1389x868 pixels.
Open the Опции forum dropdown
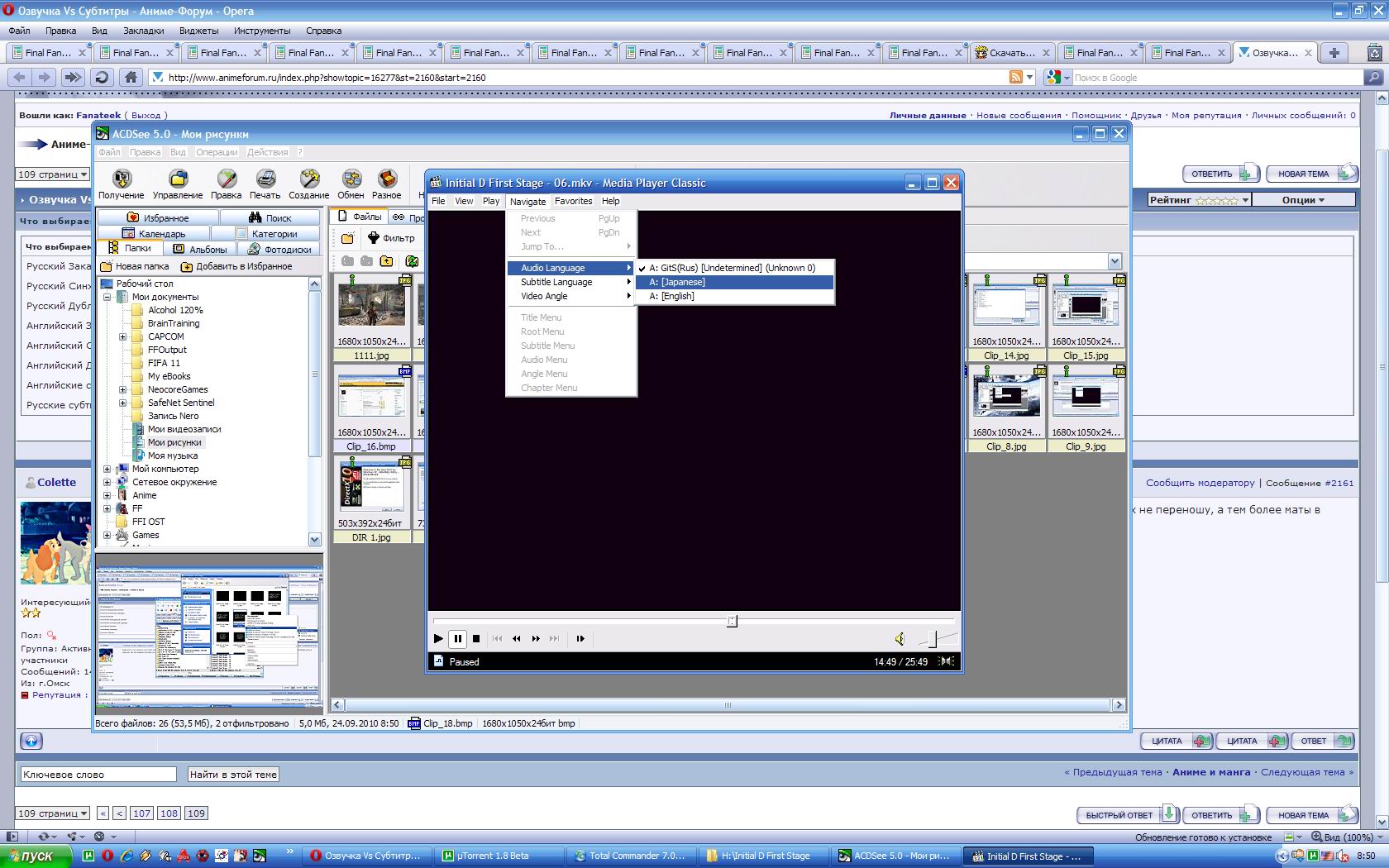1304,200
